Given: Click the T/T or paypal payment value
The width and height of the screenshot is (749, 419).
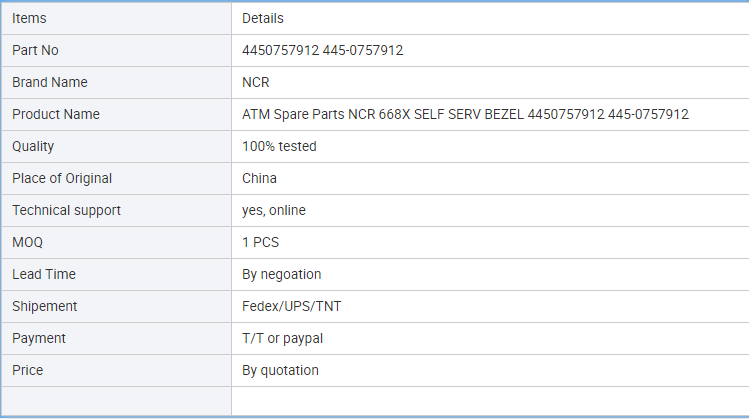Looking at the screenshot, I should click(282, 338).
